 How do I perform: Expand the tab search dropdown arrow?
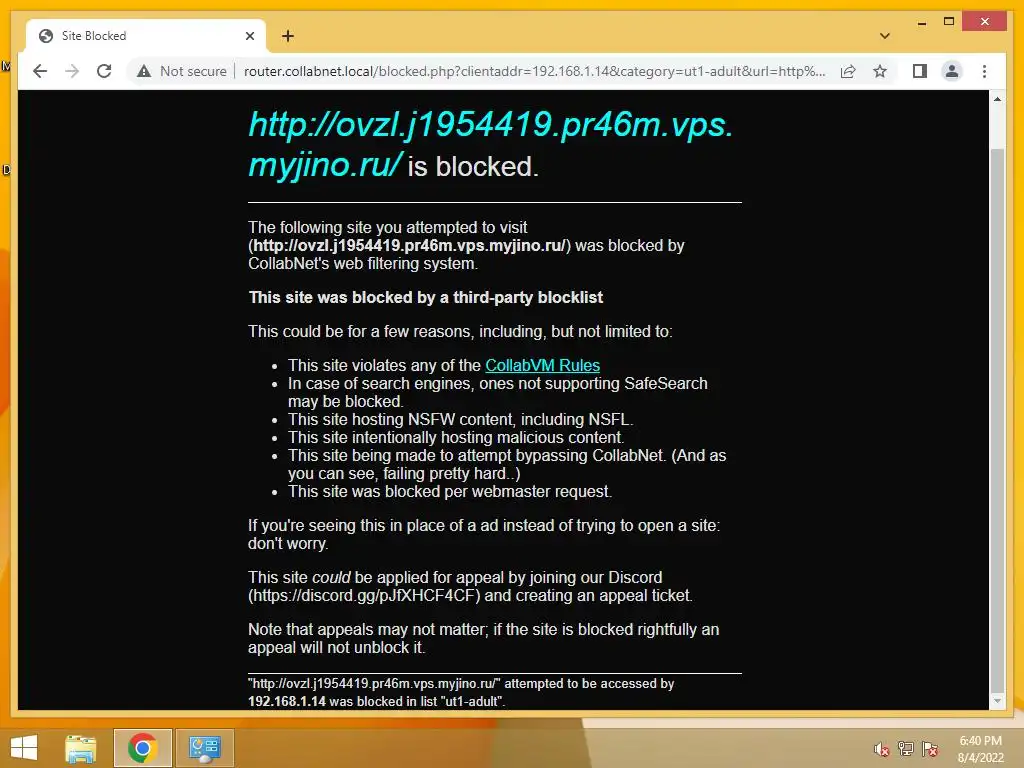click(x=885, y=36)
